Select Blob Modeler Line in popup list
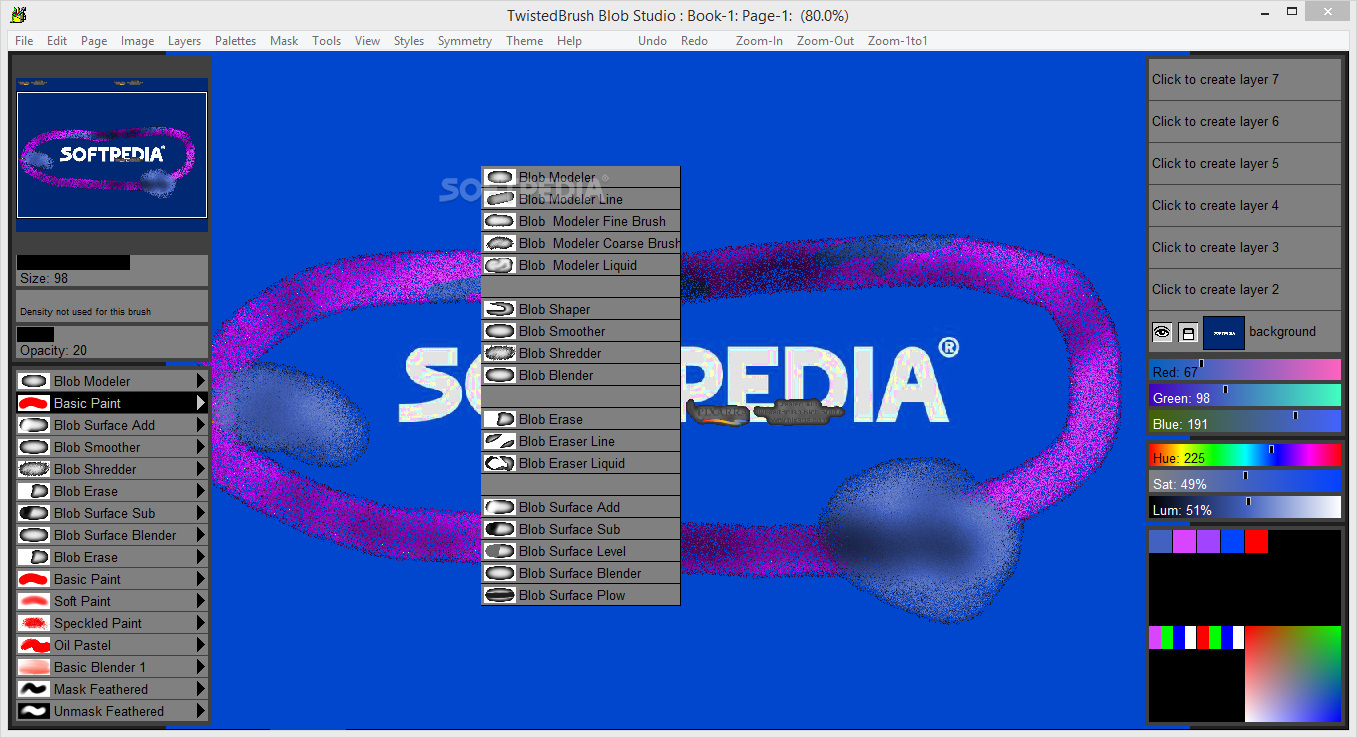Viewport: 1357px width, 738px height. click(x=581, y=199)
